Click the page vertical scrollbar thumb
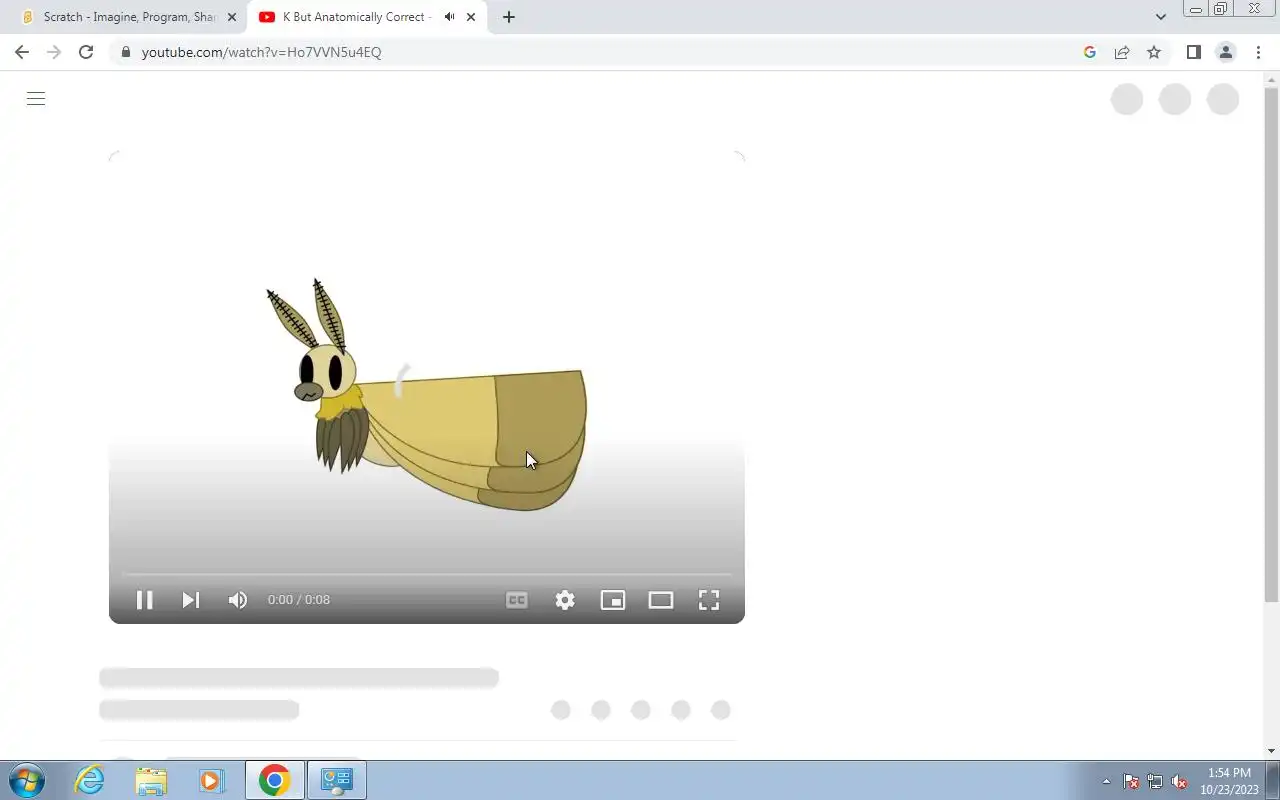Screen dimensions: 1280x800 click(x=1272, y=345)
